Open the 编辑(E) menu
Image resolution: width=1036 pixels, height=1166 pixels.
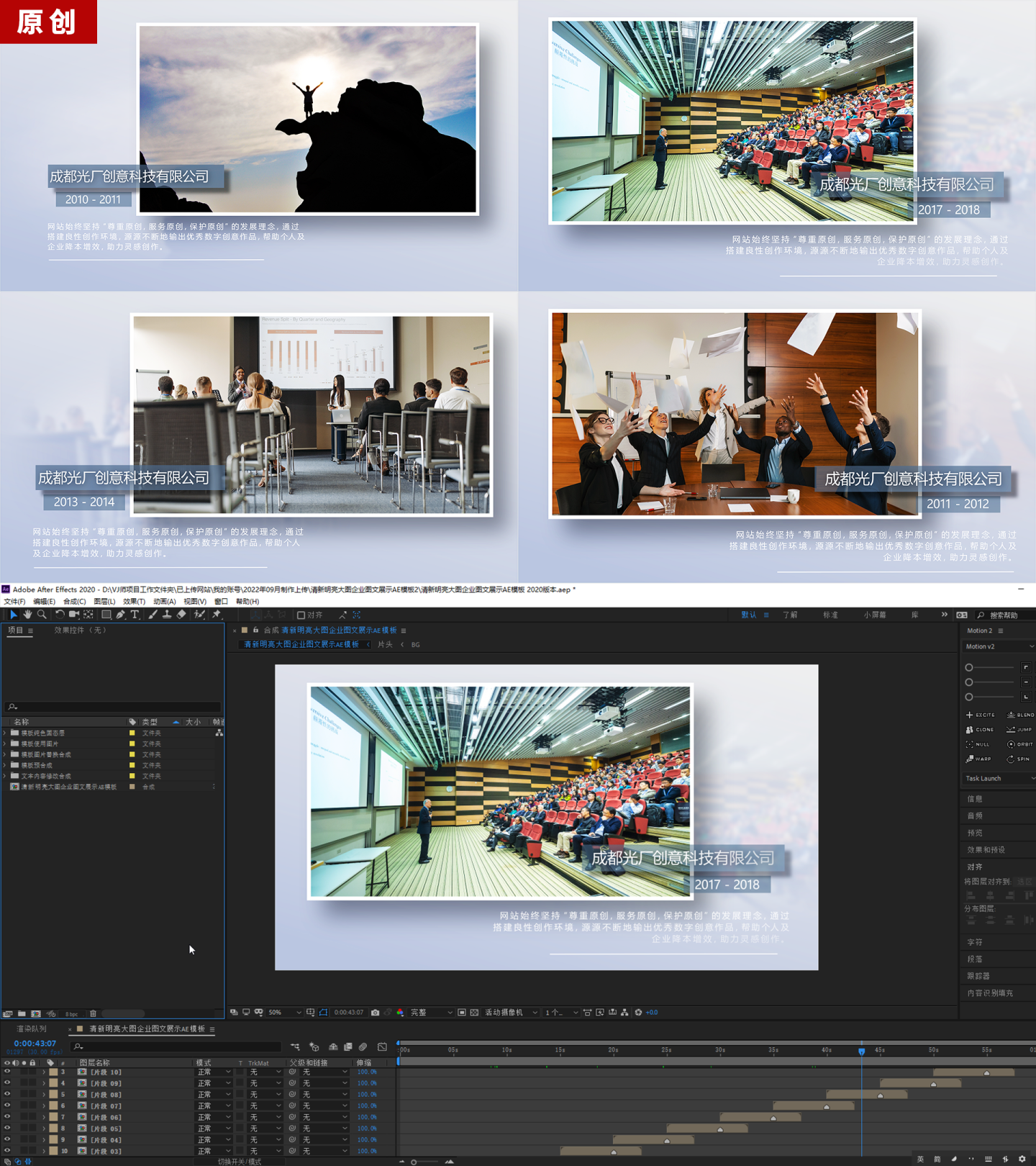[x=44, y=602]
